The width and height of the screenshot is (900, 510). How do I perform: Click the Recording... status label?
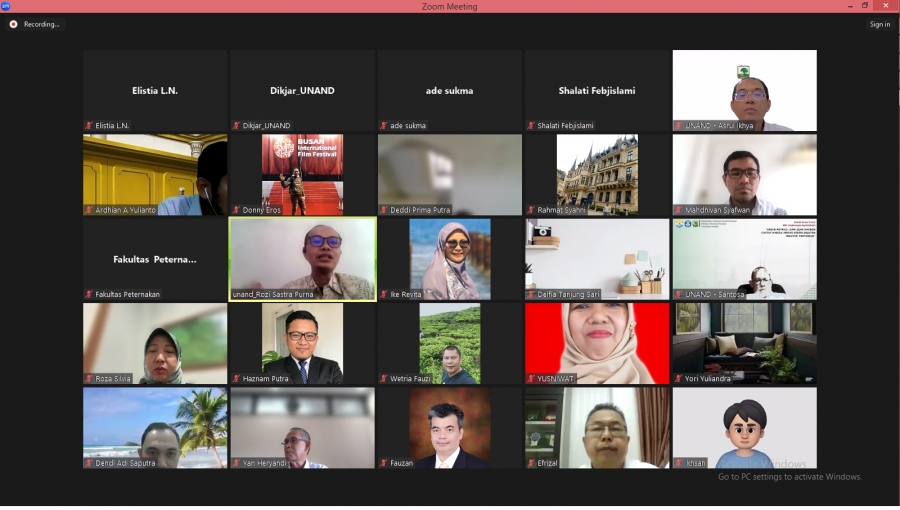click(41, 24)
